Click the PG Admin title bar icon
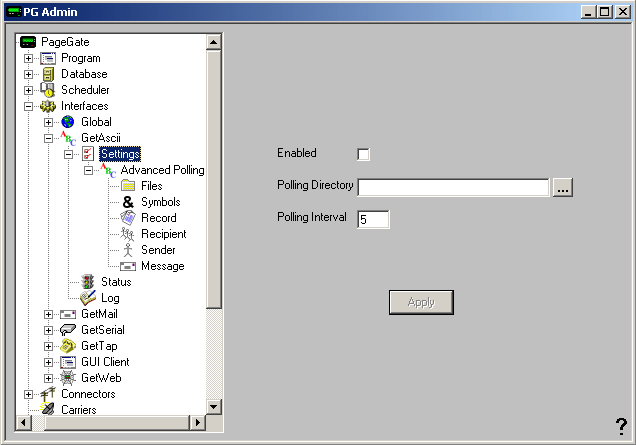636x445 pixels. point(15,12)
